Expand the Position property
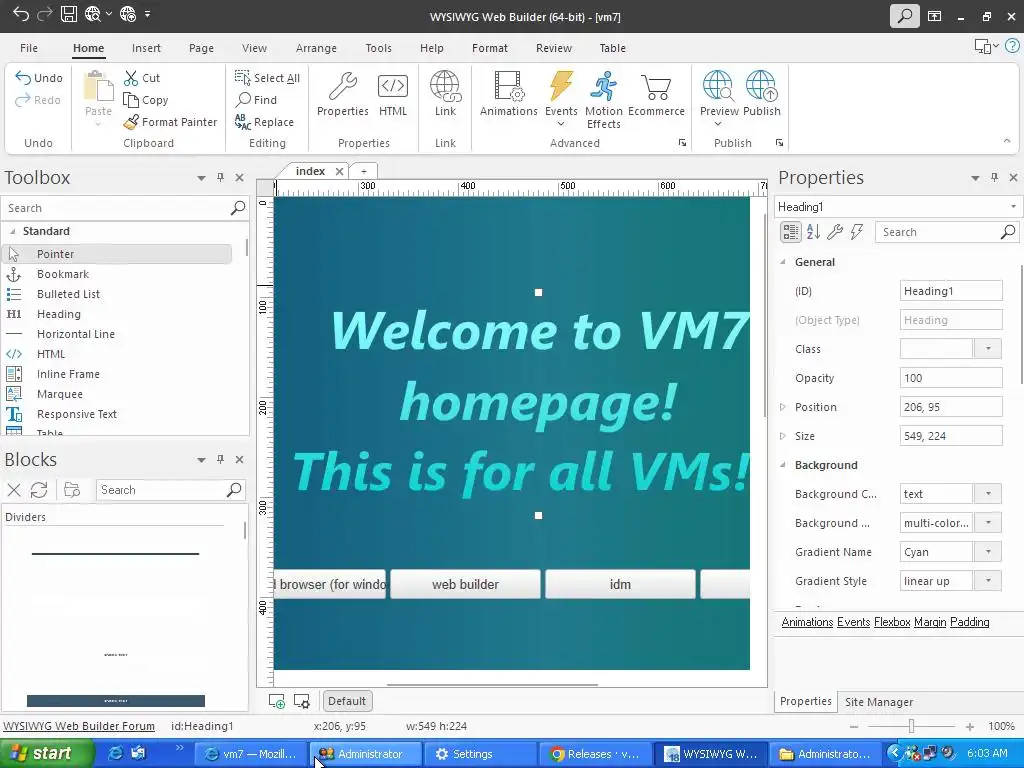The width and height of the screenshot is (1024, 768). click(782, 407)
